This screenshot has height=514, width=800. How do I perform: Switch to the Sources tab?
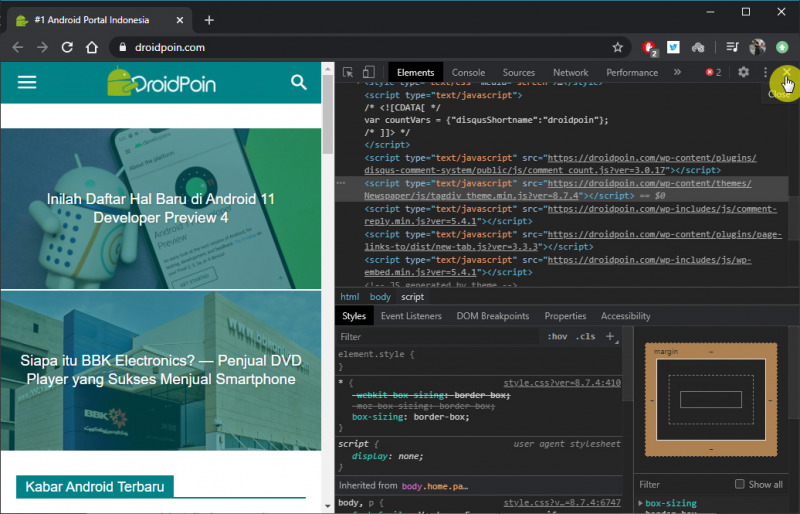(x=519, y=72)
